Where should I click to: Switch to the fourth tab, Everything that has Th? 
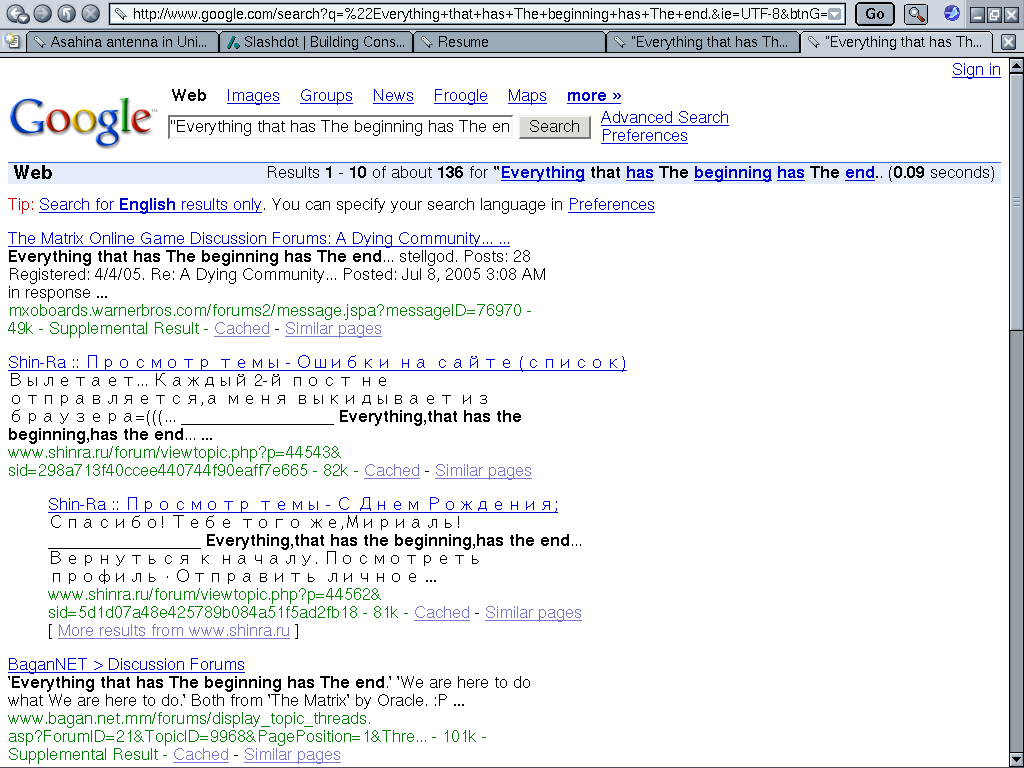(x=703, y=42)
